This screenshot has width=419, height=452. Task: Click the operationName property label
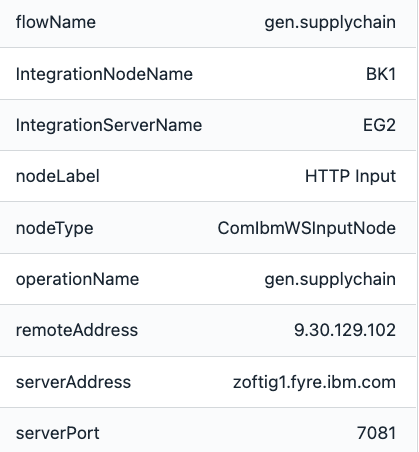click(x=77, y=279)
